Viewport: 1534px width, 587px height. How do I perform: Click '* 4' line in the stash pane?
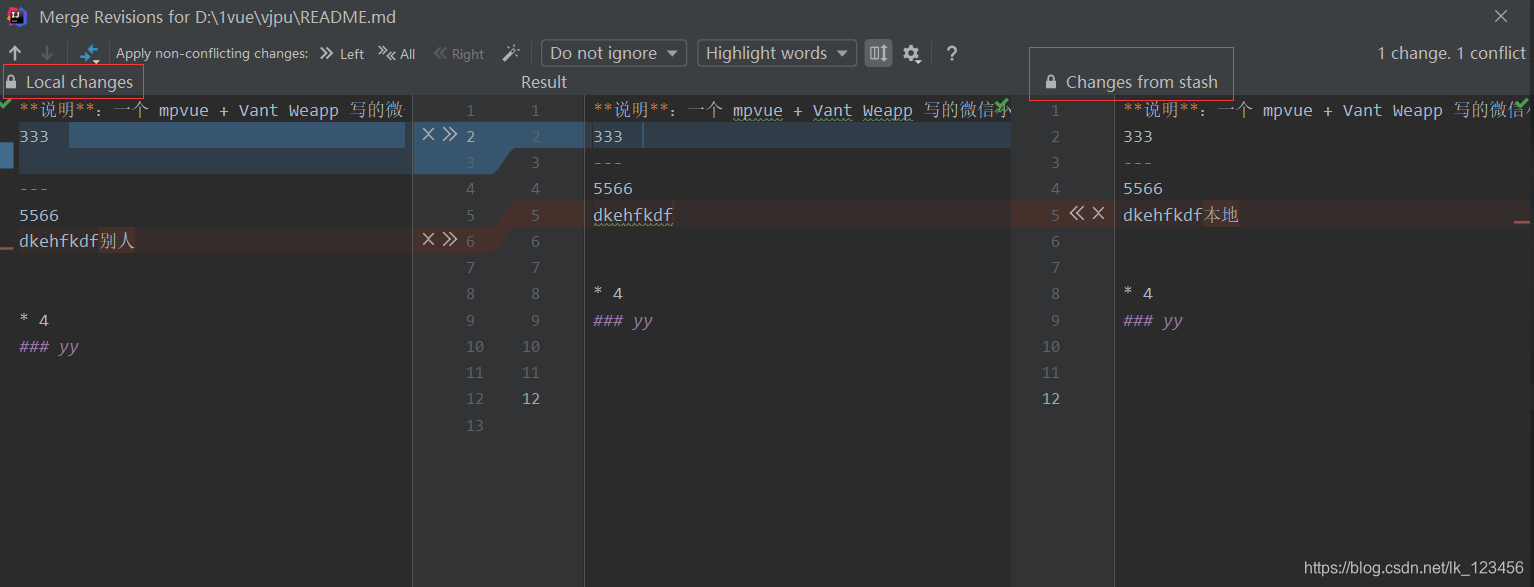1138,294
